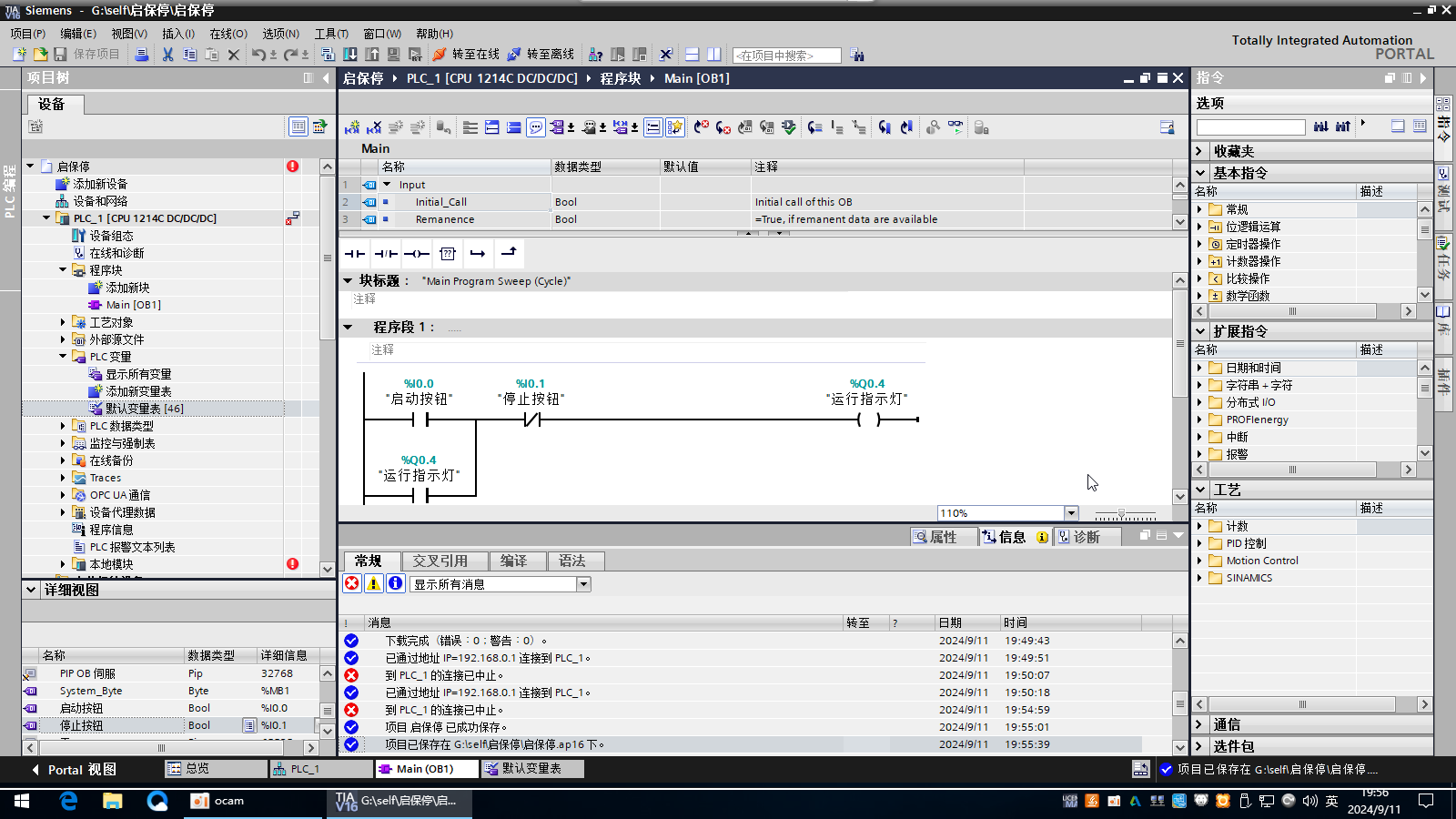Collapse the 程序块 tree node
The height and width of the screenshot is (819, 1456).
(63, 270)
